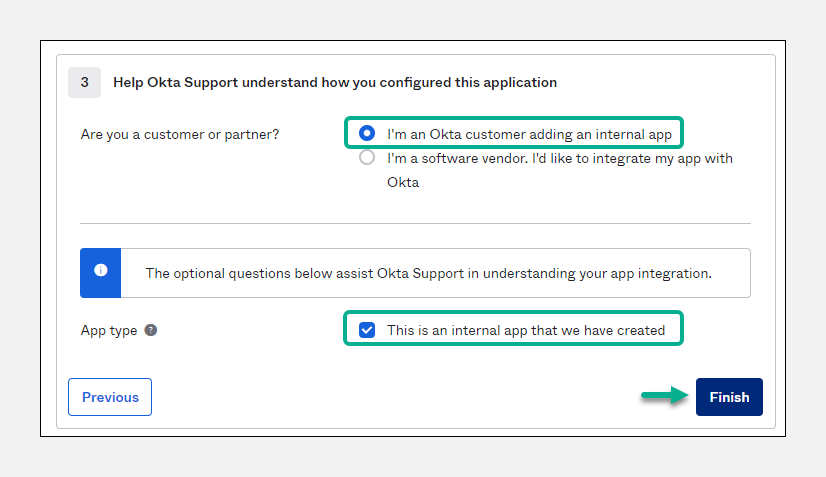Image resolution: width=826 pixels, height=477 pixels.
Task: Click the word "Okta" on vendor option's second line
Action: (403, 183)
